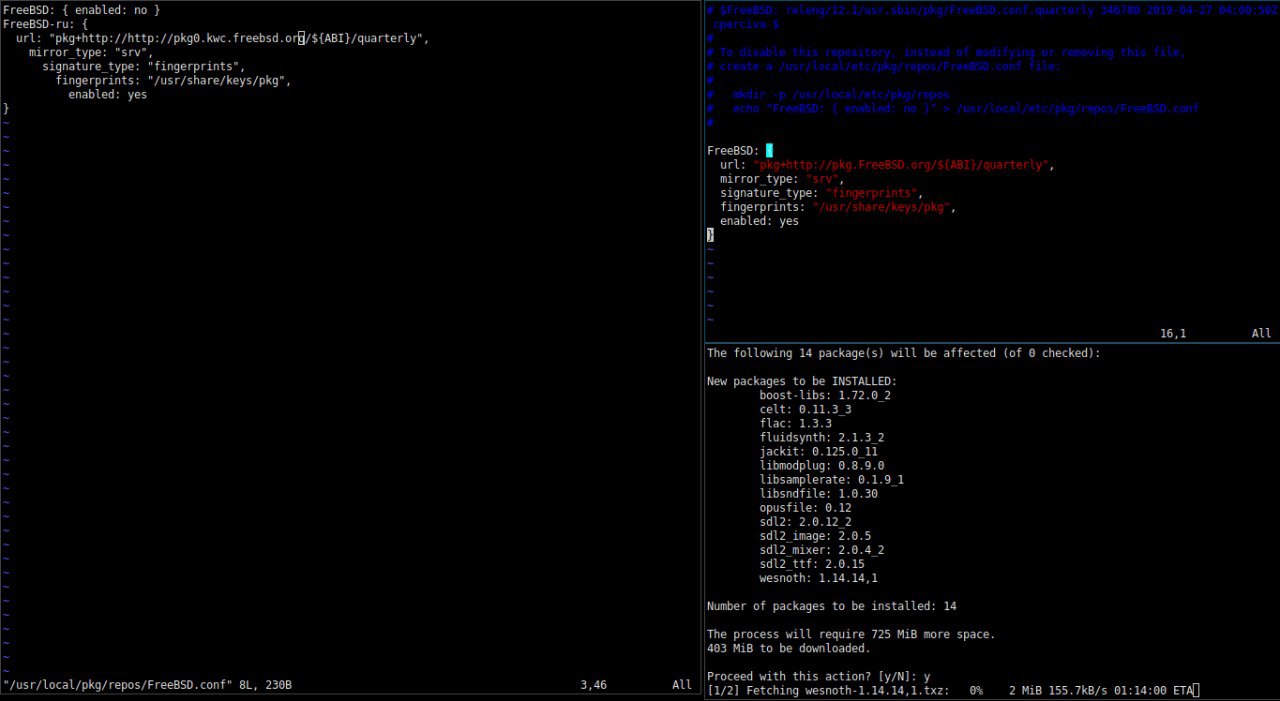This screenshot has width=1280, height=701.
Task: Click the 'All' indicator in the left pane status line
Action: click(x=682, y=685)
